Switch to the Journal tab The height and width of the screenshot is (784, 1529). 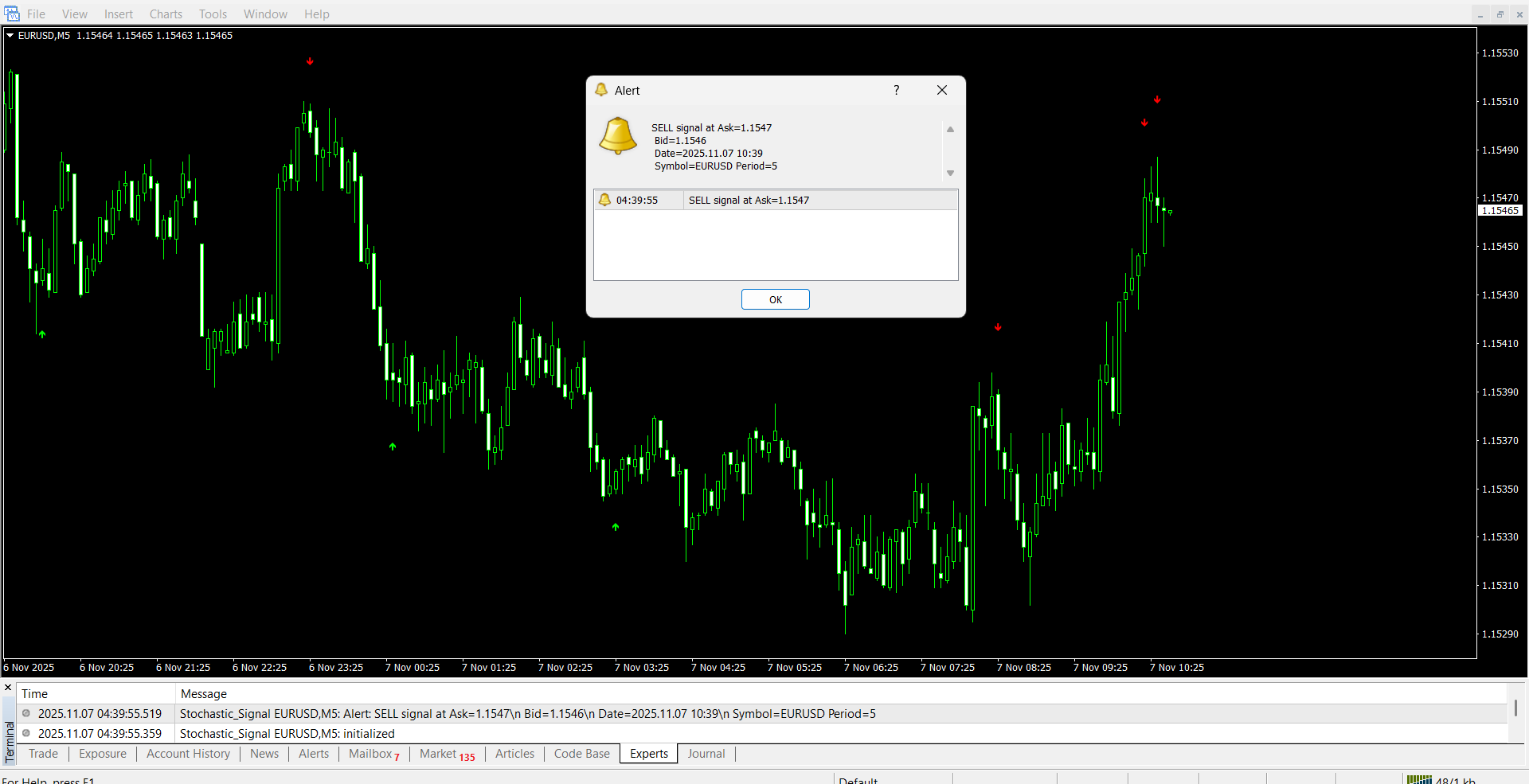coord(706,754)
